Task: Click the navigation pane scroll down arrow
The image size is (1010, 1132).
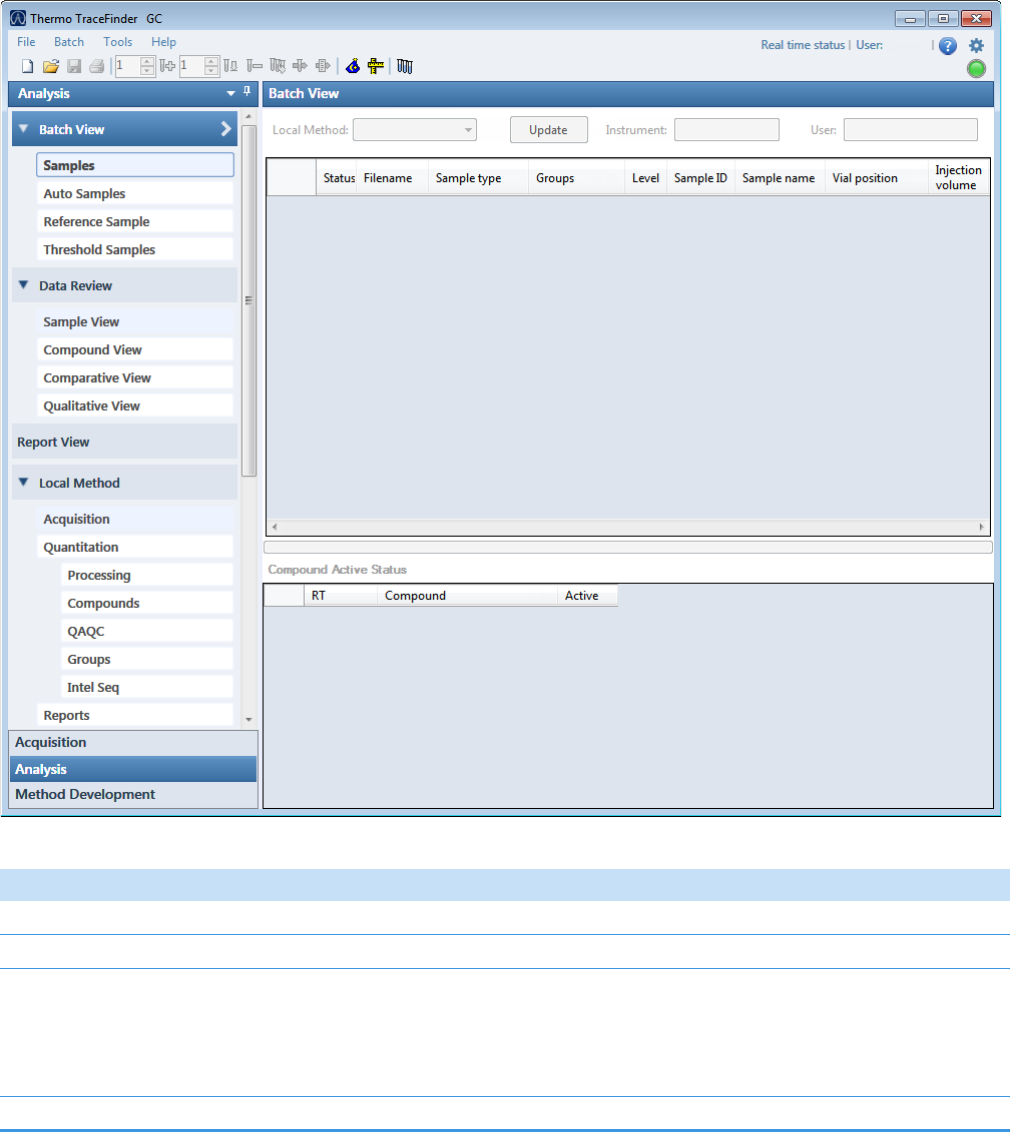Action: click(248, 719)
